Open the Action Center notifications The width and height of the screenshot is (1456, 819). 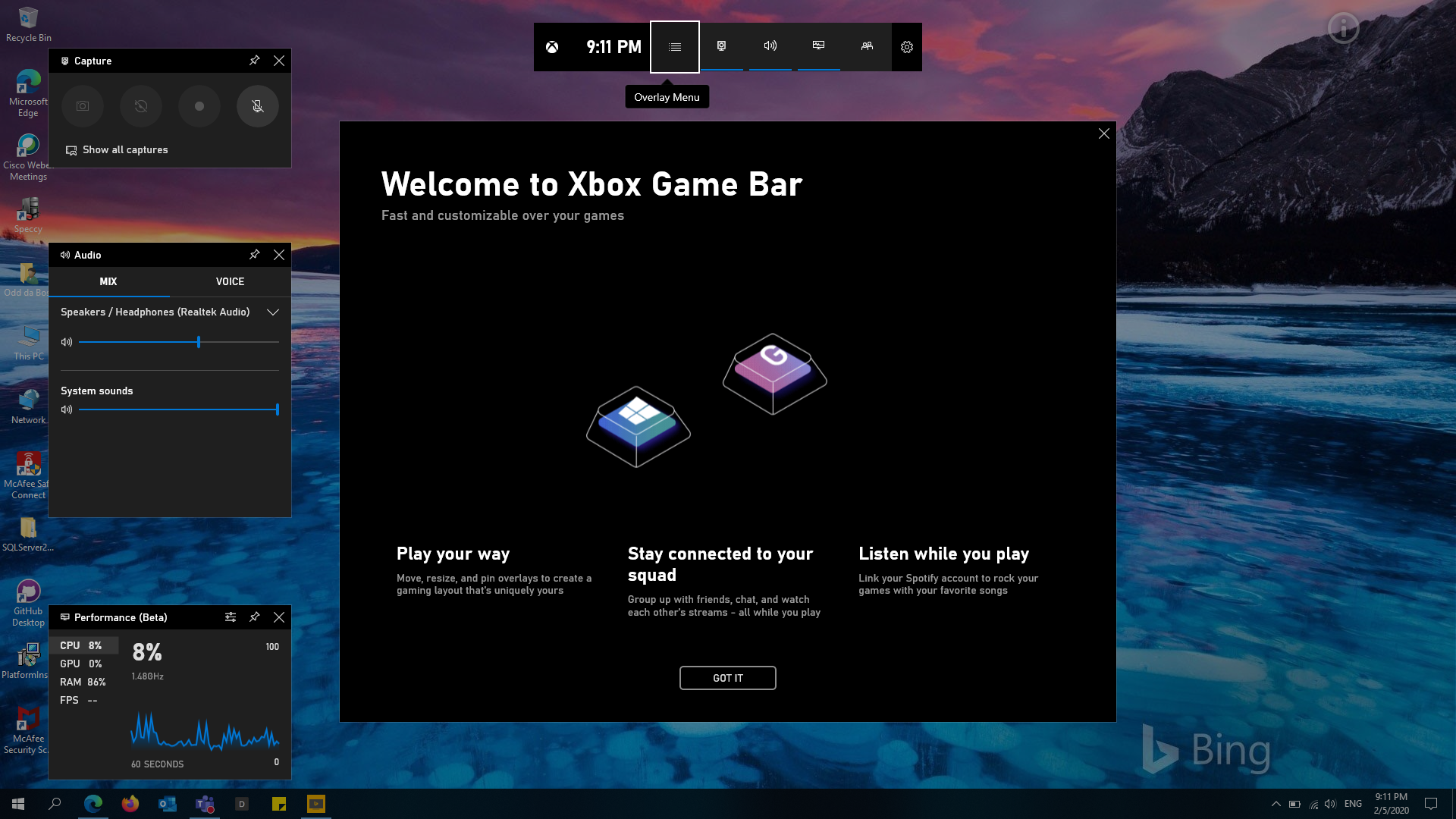pyautogui.click(x=1431, y=804)
